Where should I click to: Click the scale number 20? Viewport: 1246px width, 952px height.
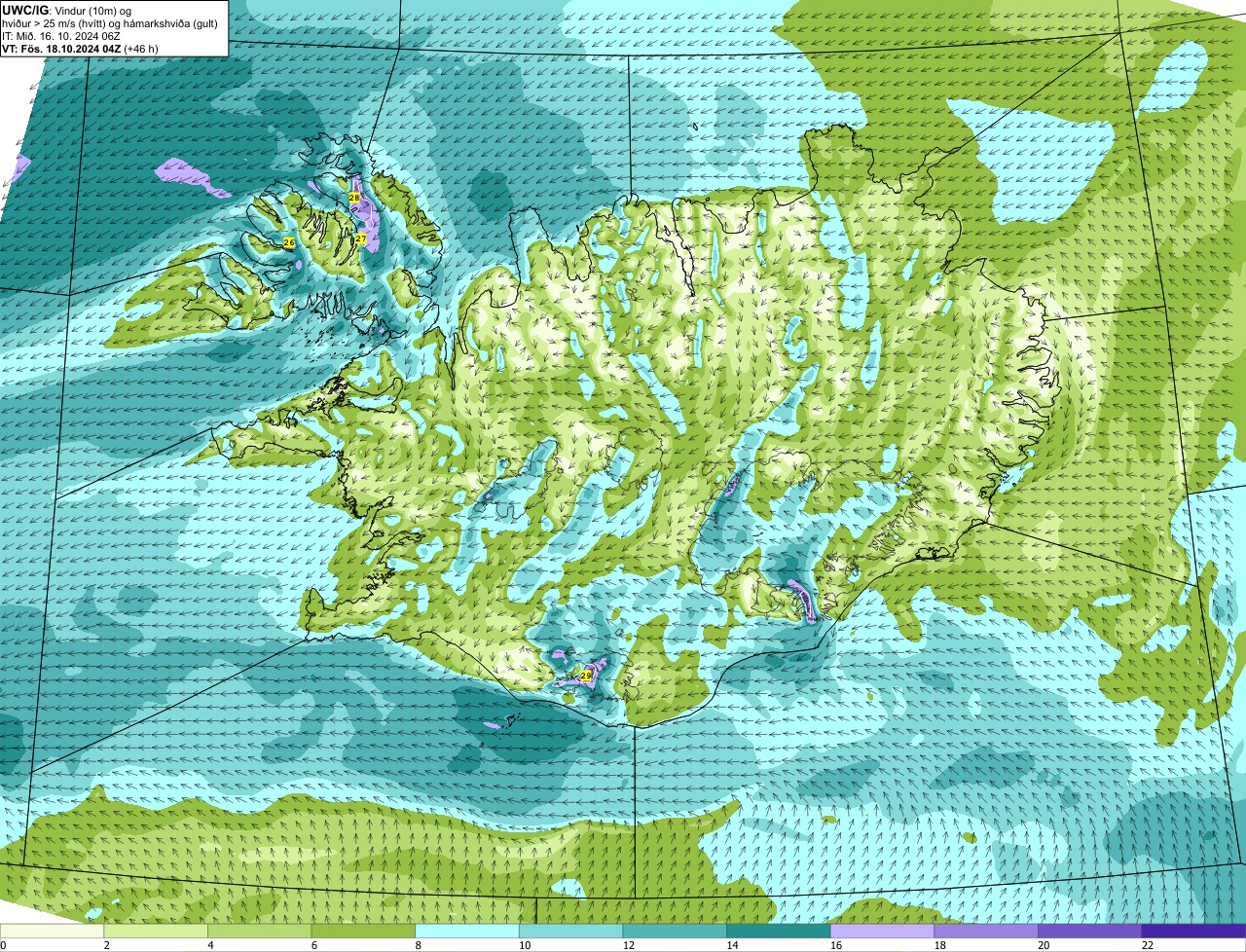pos(1043,945)
